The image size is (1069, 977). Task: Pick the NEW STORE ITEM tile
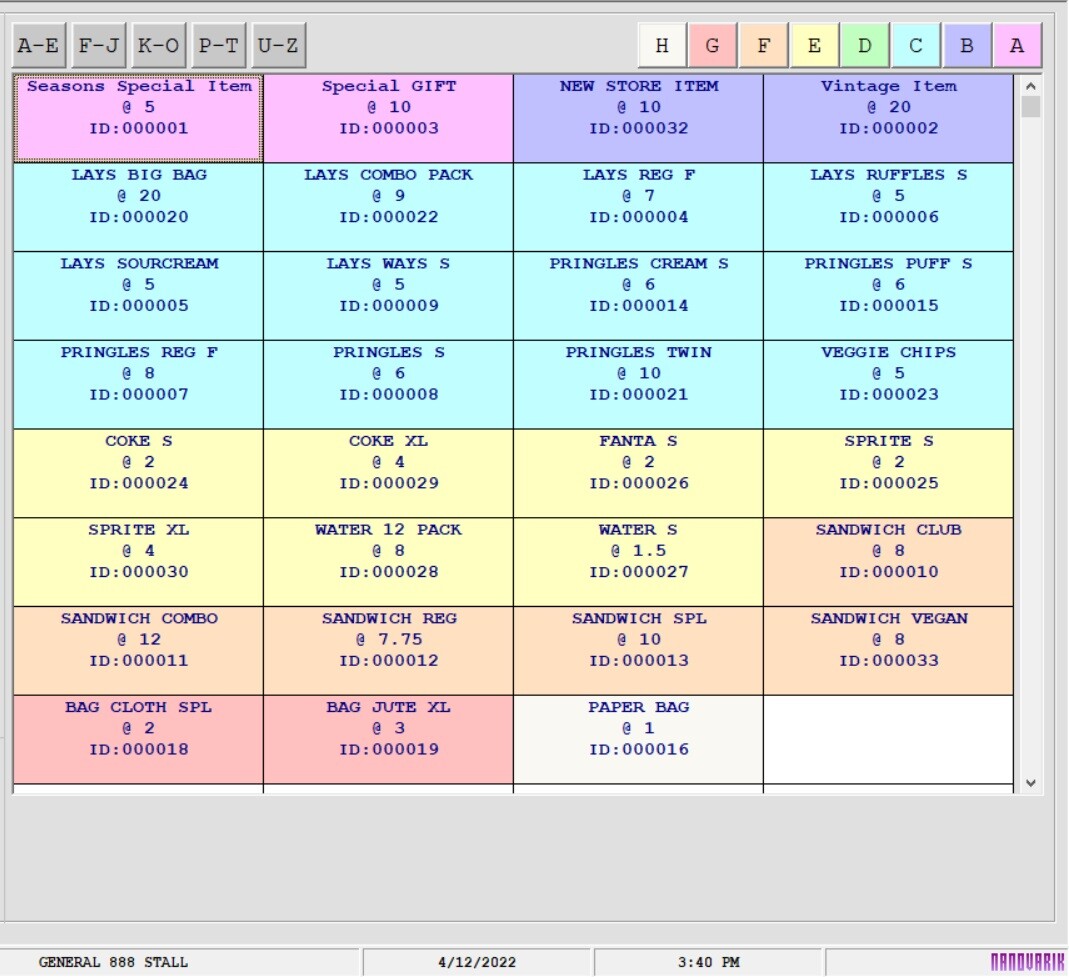639,119
